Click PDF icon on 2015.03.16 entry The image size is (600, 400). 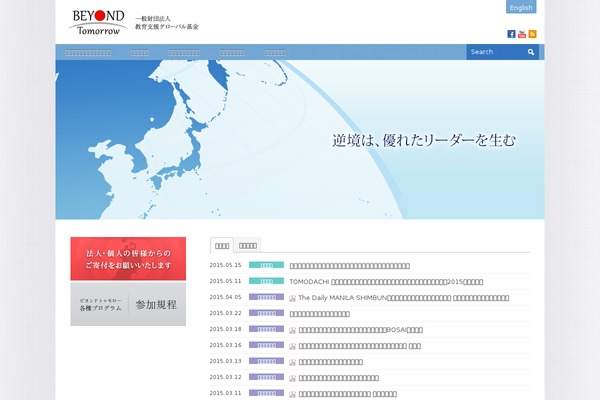pyautogui.click(x=293, y=345)
